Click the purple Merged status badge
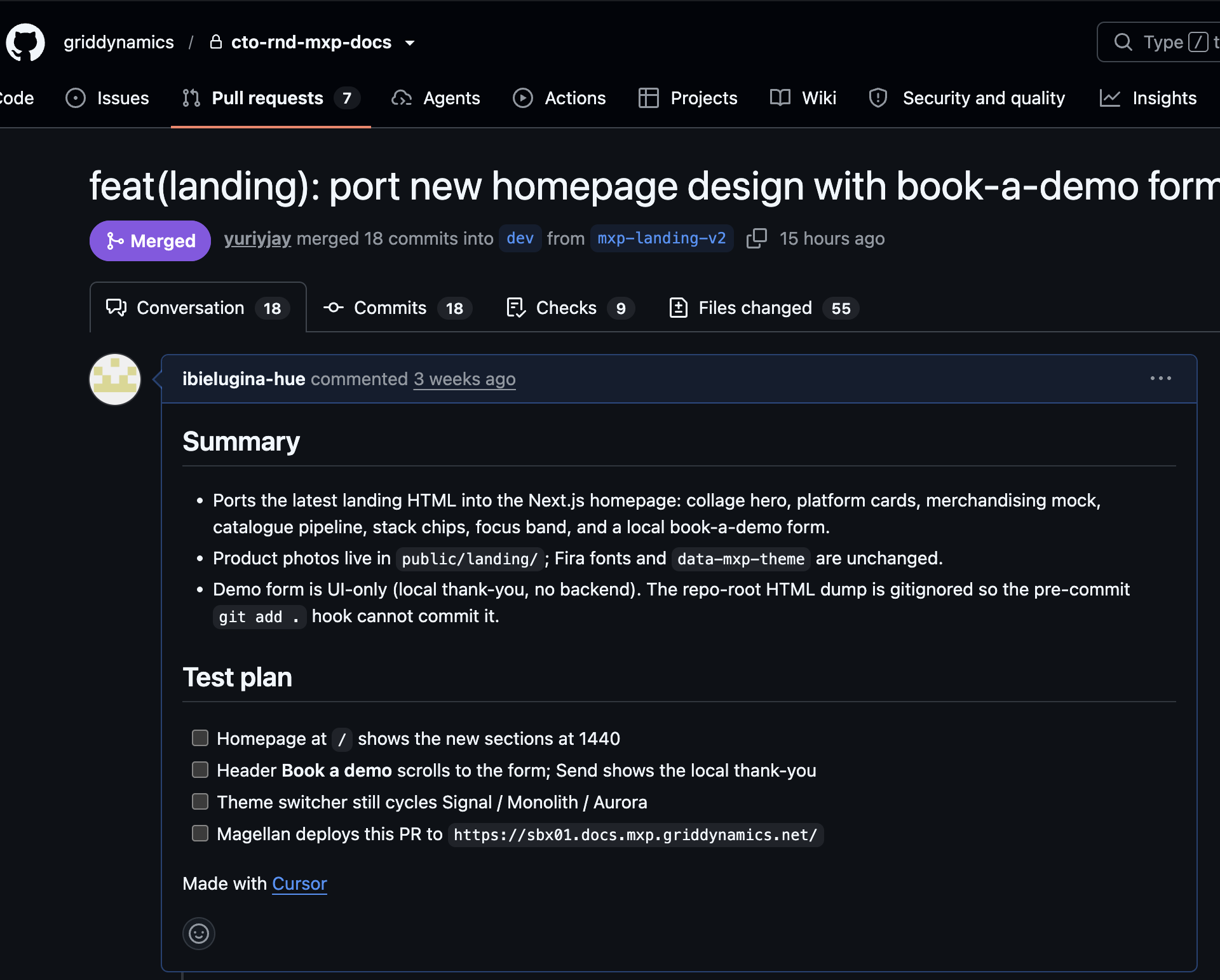 (x=150, y=241)
